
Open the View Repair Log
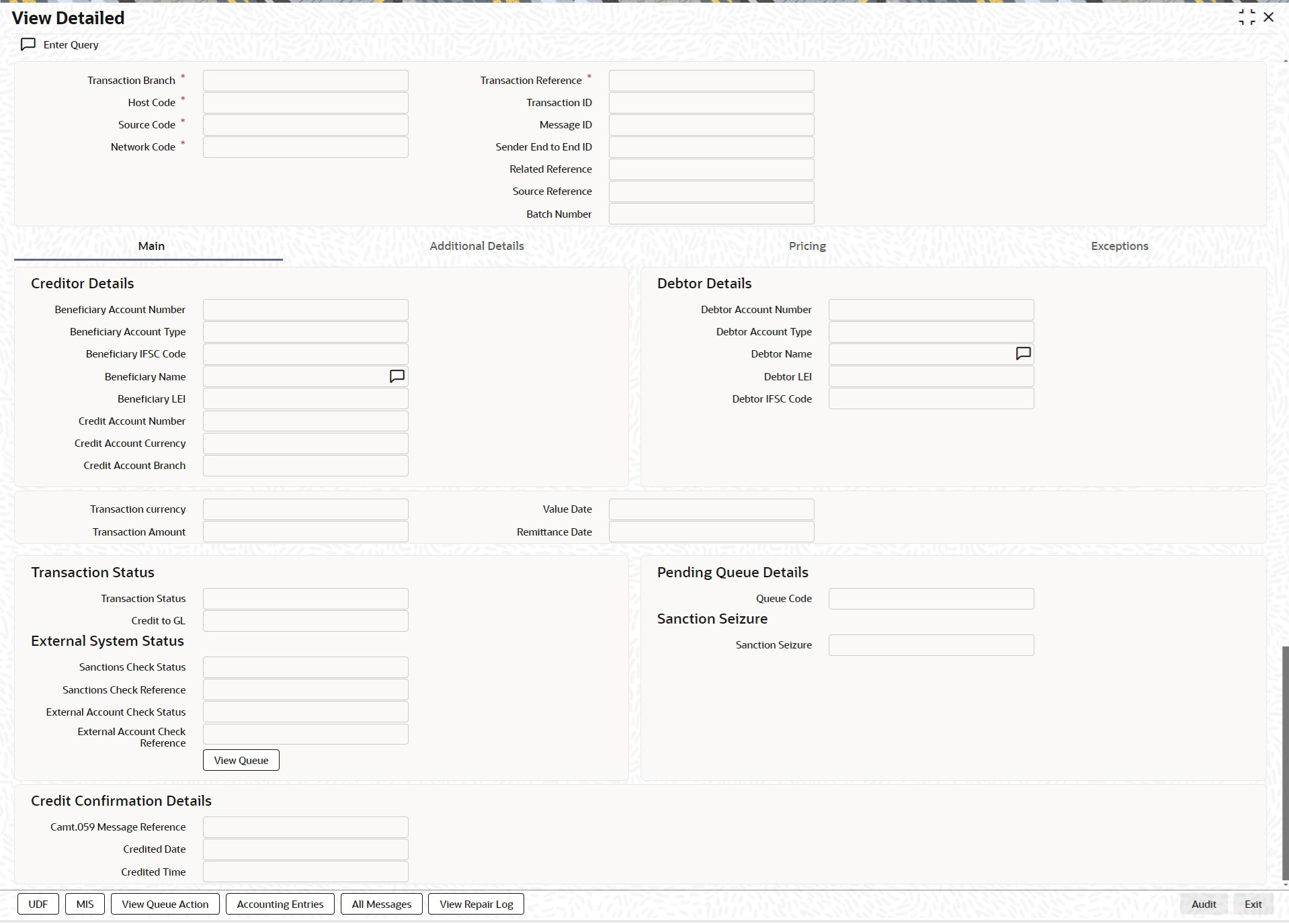click(x=476, y=904)
